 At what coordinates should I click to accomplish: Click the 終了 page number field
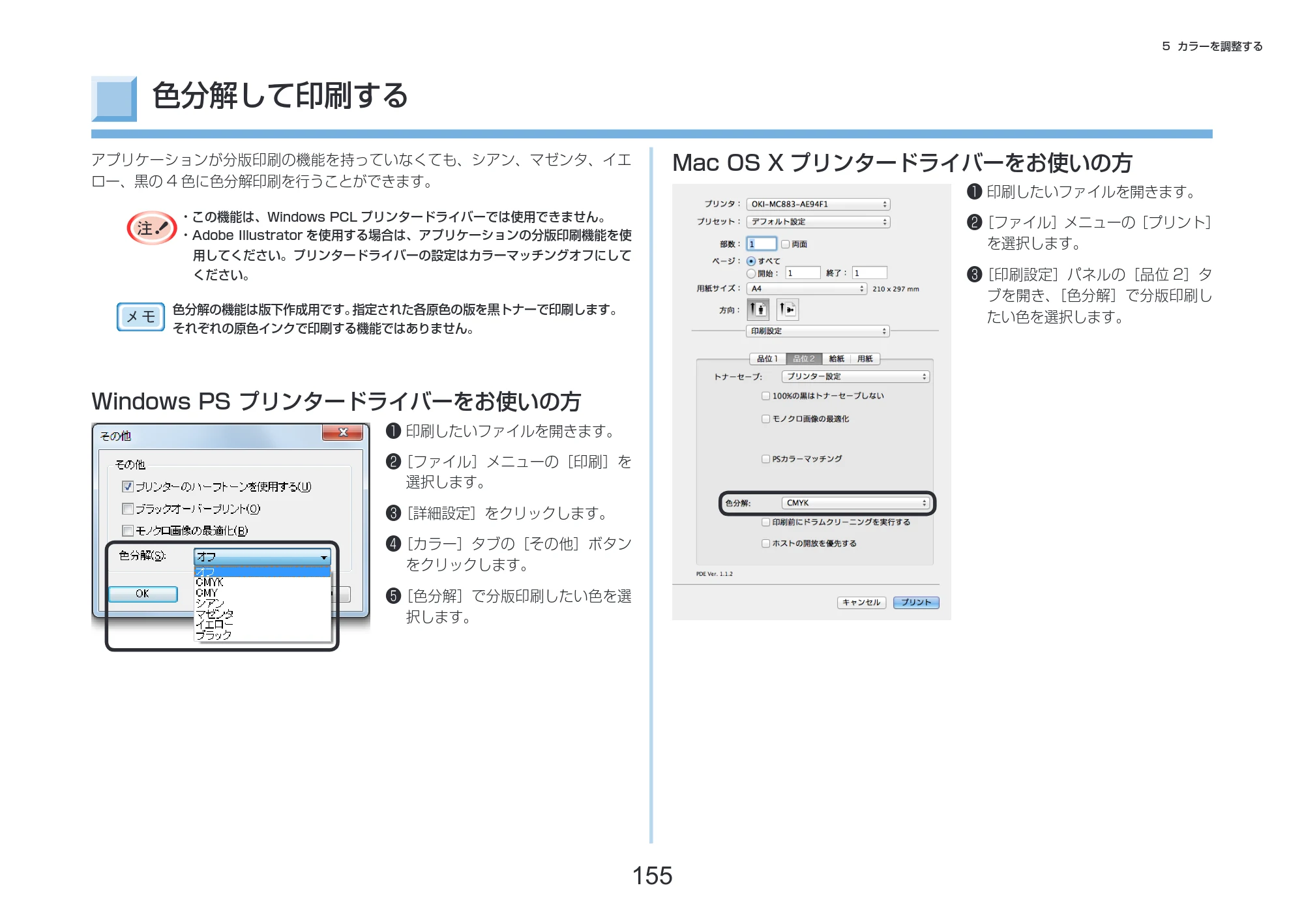[x=870, y=273]
